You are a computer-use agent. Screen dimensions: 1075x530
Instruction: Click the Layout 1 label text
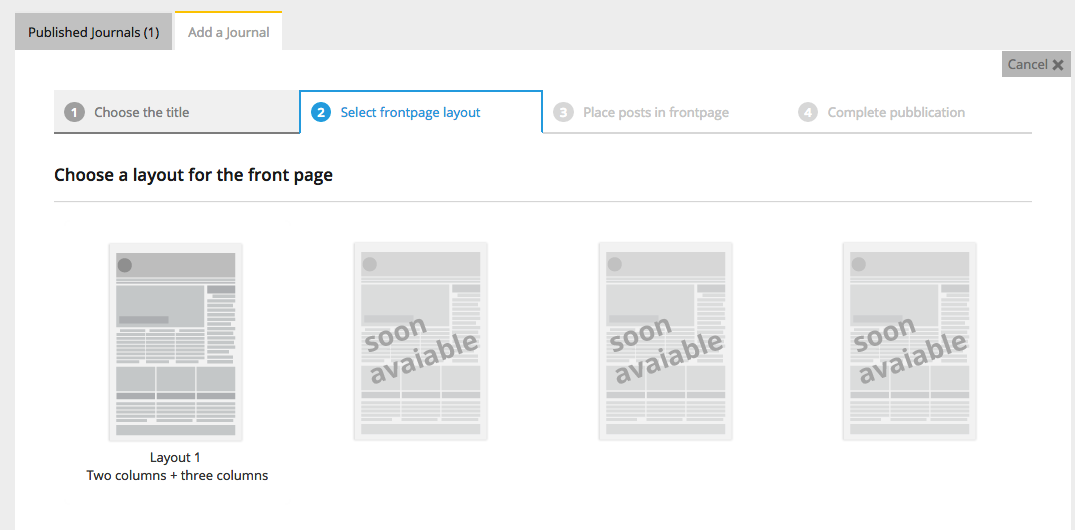pos(176,457)
